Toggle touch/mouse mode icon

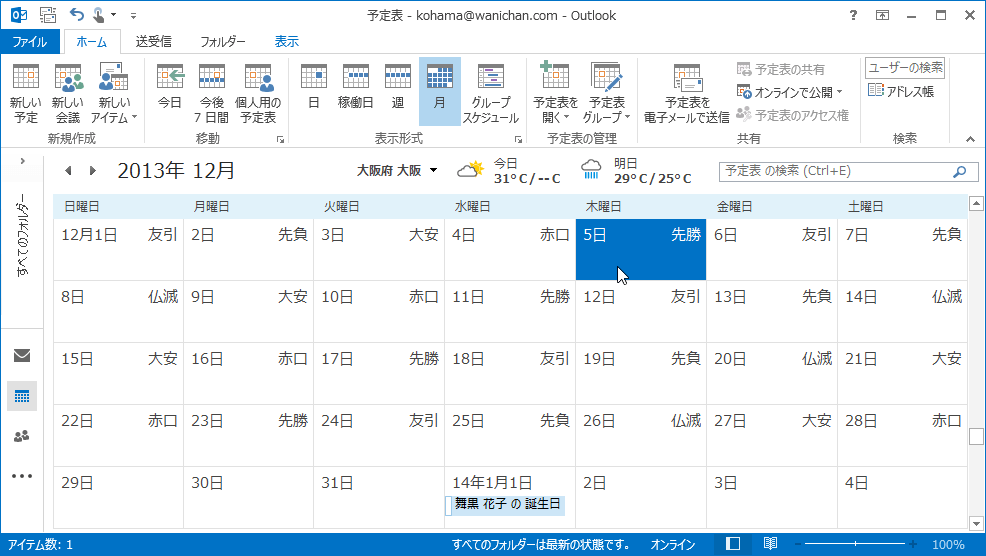point(99,14)
